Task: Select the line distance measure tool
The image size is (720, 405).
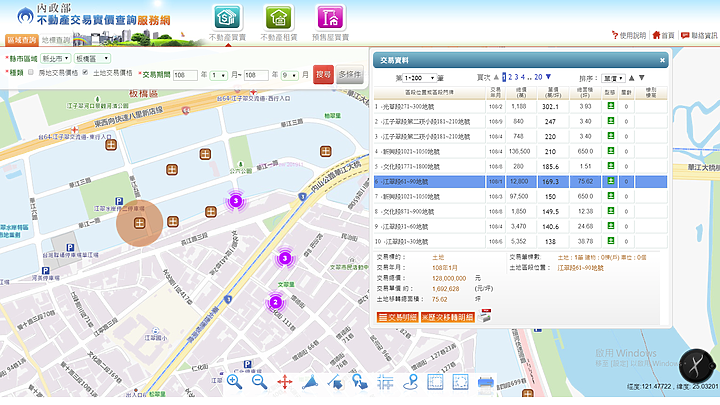Action: point(335,382)
